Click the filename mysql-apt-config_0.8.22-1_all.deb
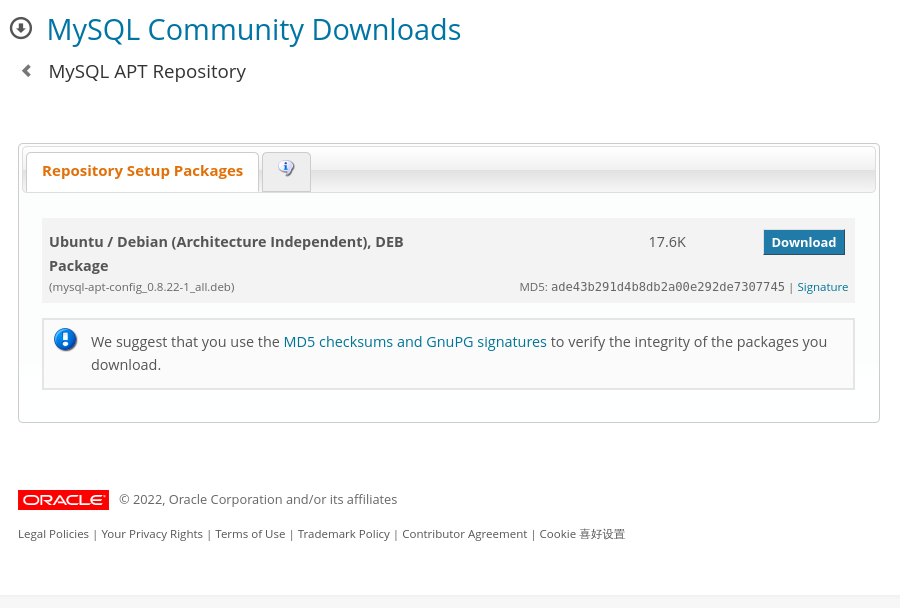 click(x=142, y=287)
